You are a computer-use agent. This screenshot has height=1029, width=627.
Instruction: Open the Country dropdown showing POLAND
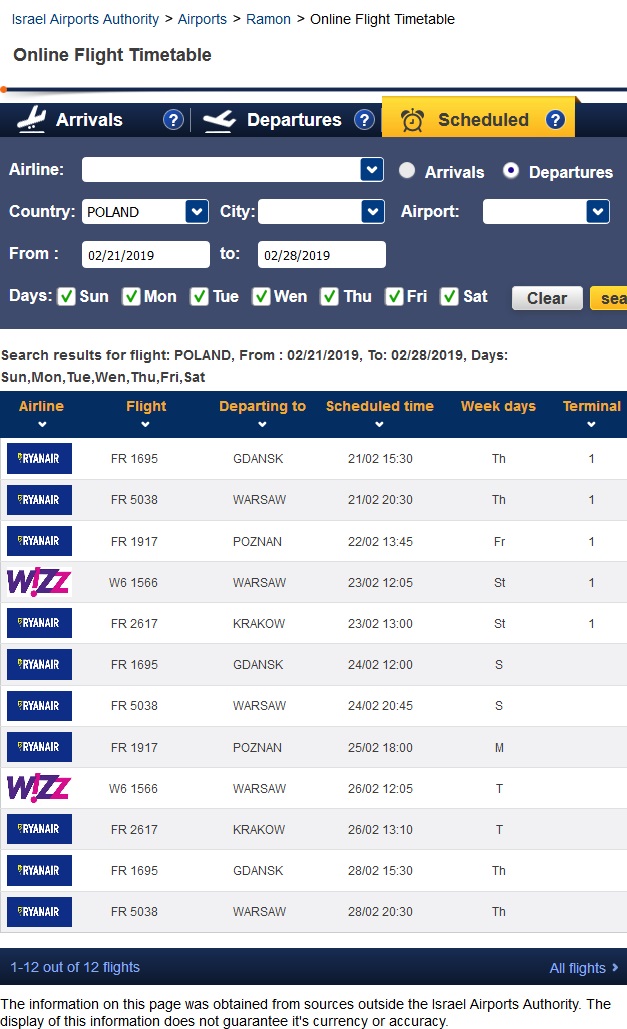[197, 212]
